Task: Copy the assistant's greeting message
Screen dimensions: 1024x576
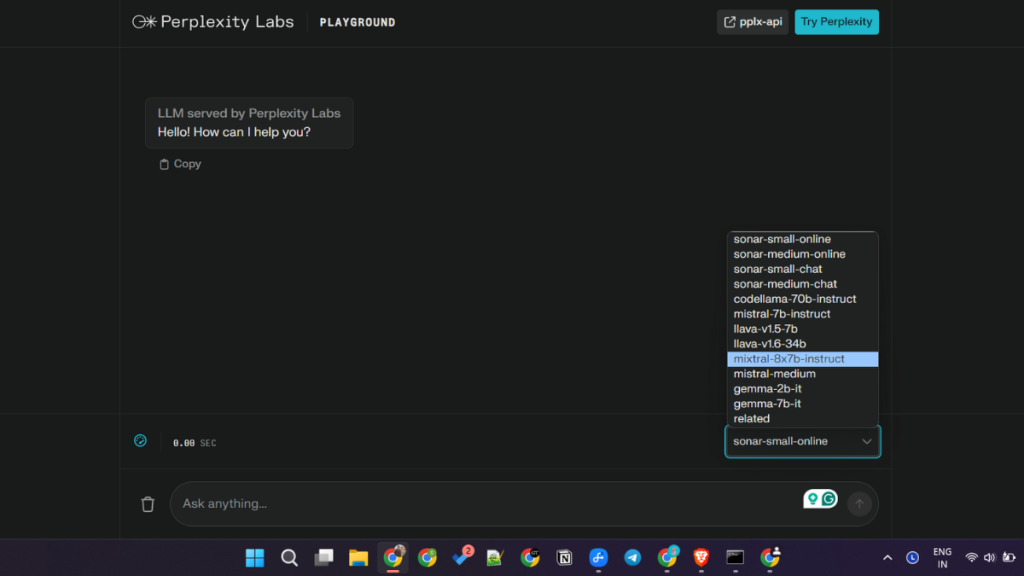Action: coord(180,164)
